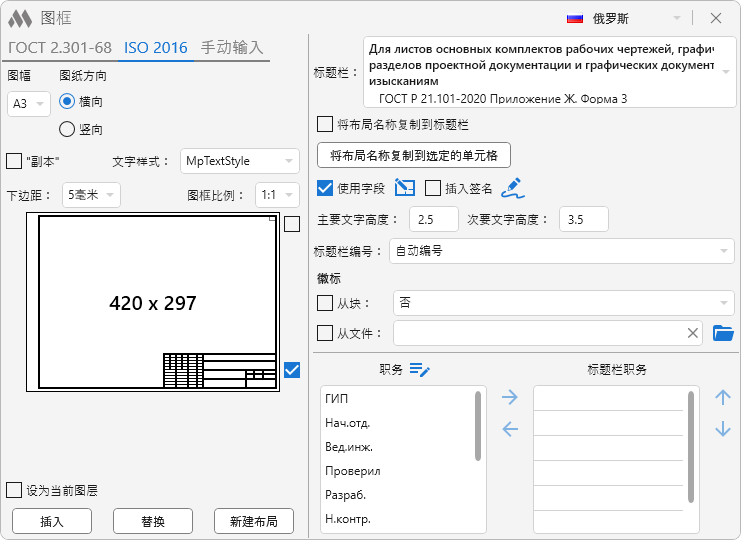Uncheck the 使用字段 checkbox
Screen dimensions: 741x540
[325, 188]
